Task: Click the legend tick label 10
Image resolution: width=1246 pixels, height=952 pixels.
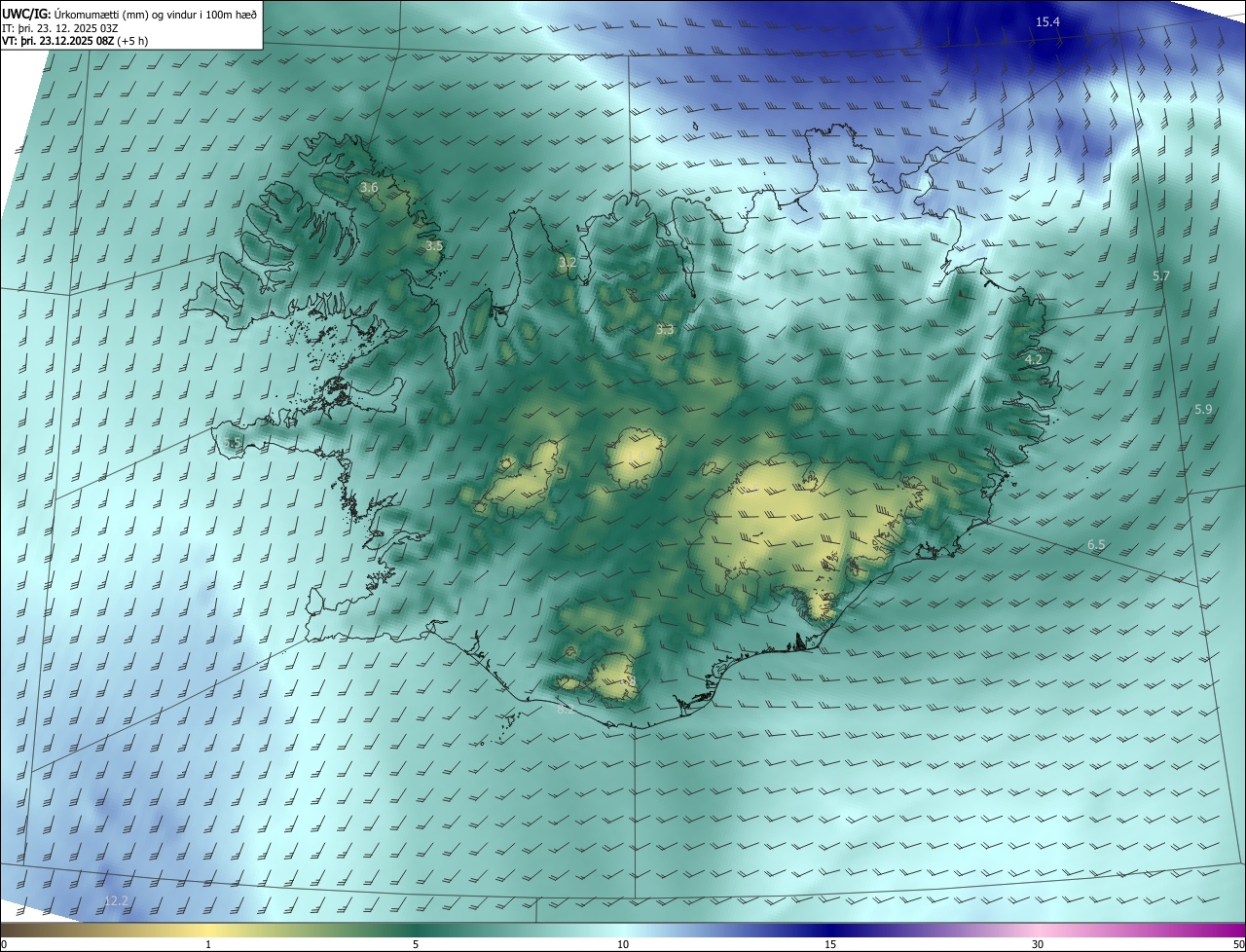Action: tap(623, 944)
